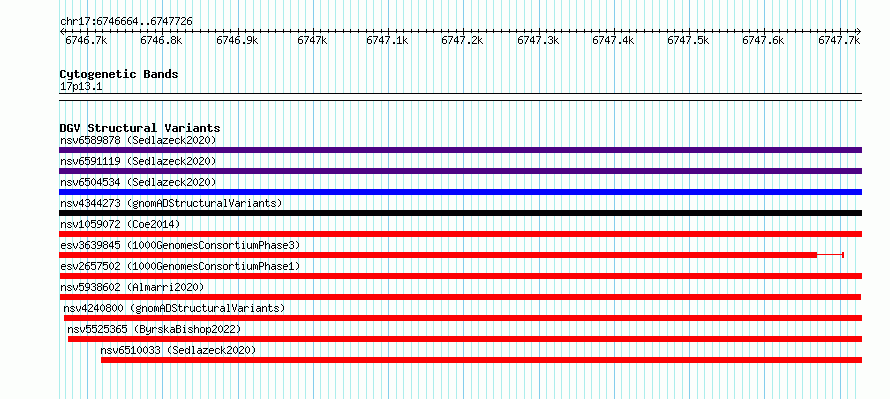Click the 6746.7k ruler label
The height and width of the screenshot is (399, 890).
[x=86, y=40]
